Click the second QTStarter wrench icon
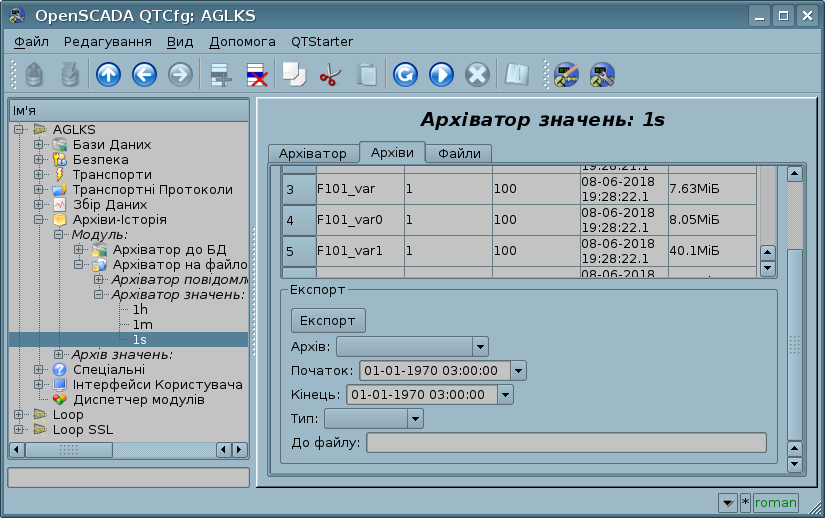The width and height of the screenshot is (825, 518). (602, 74)
